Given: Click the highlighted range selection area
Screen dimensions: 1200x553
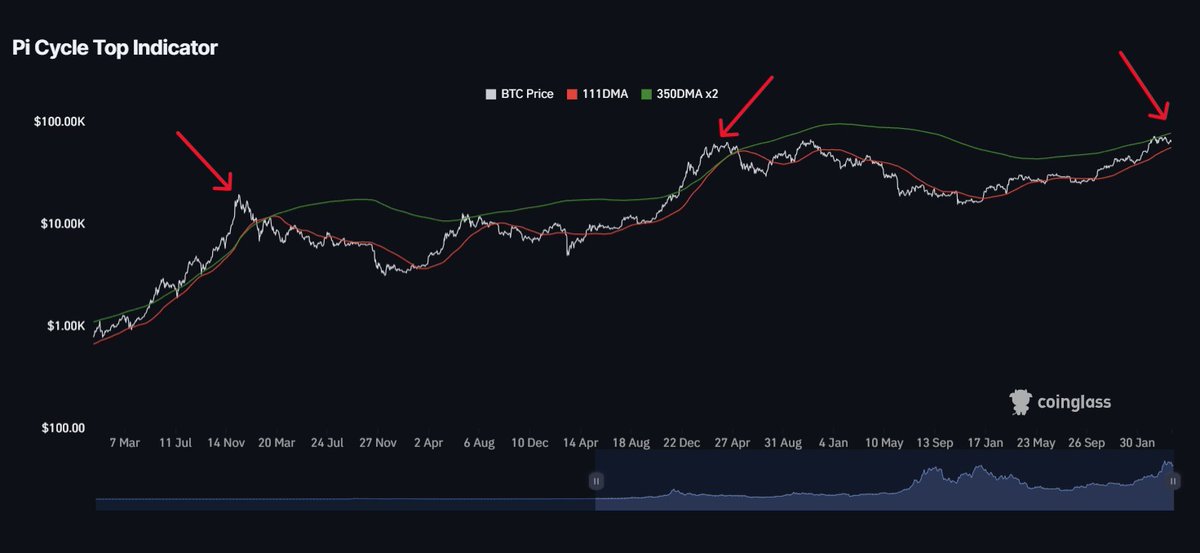Looking at the screenshot, I should (884, 480).
